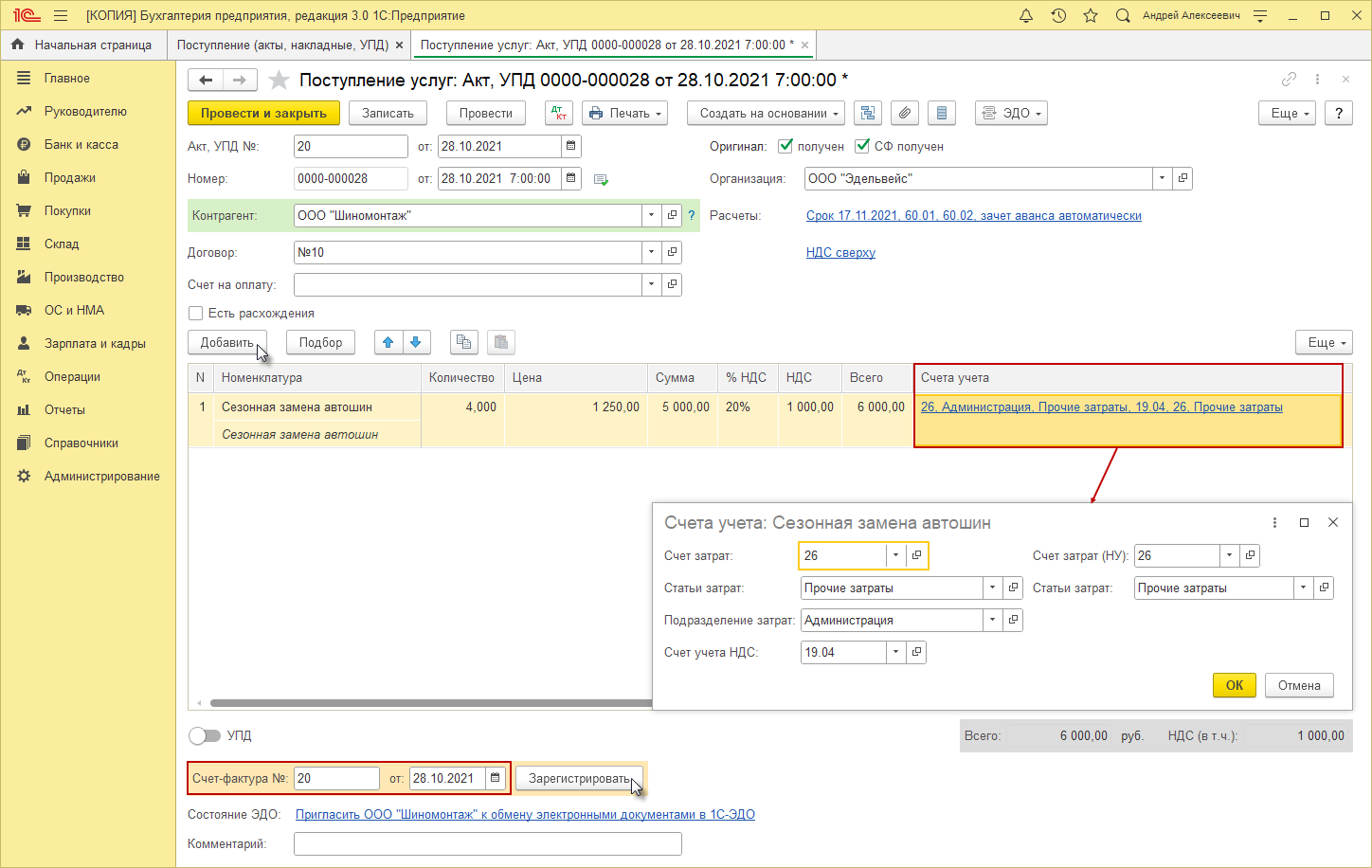Expand Счет затрат dropdown

tap(895, 555)
